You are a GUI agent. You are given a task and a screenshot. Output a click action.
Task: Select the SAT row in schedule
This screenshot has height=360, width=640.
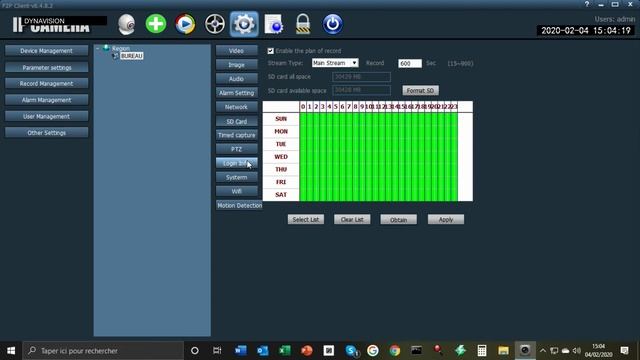pos(281,195)
